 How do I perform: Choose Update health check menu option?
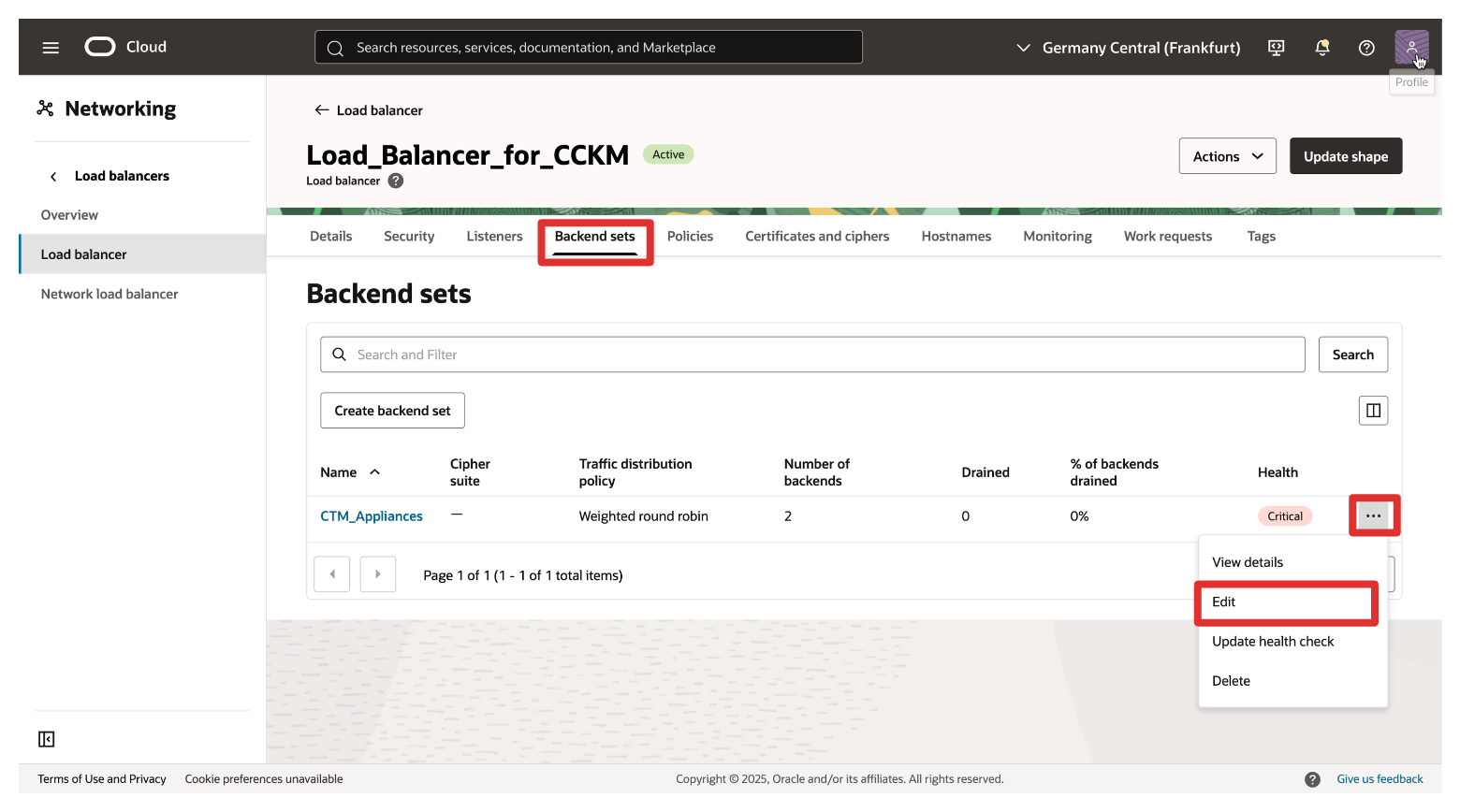[x=1272, y=642]
